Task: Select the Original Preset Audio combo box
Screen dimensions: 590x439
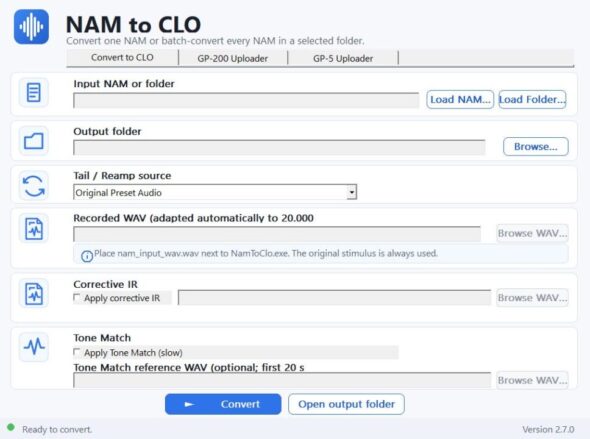Action: click(215, 192)
